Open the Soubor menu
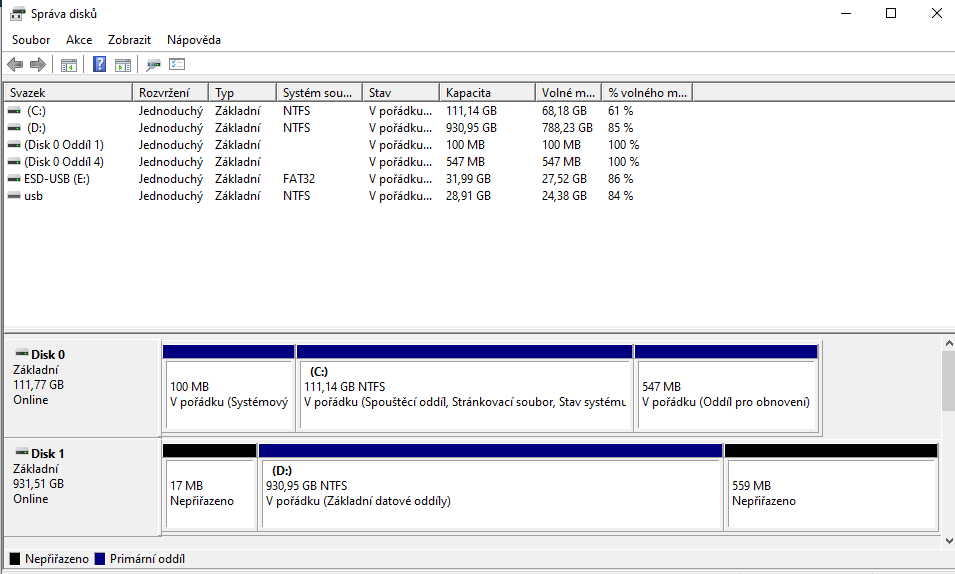The width and height of the screenshot is (955, 574). [31, 40]
